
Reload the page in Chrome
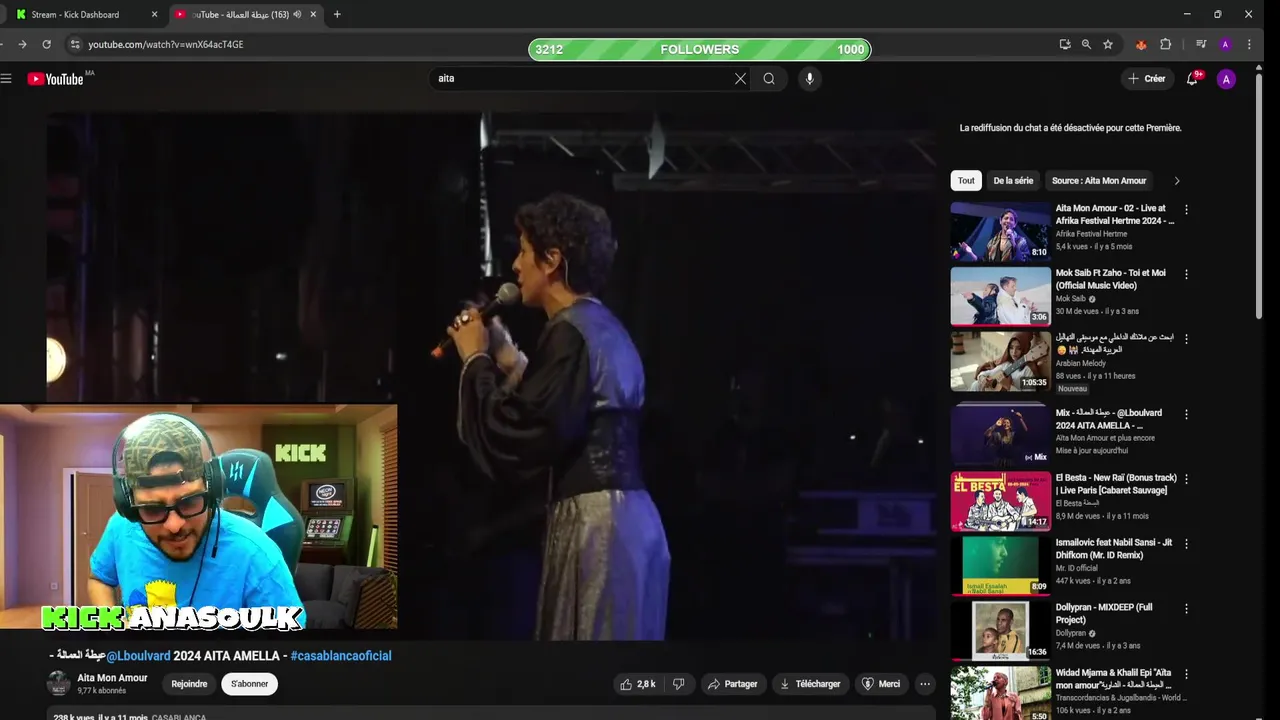(46, 44)
